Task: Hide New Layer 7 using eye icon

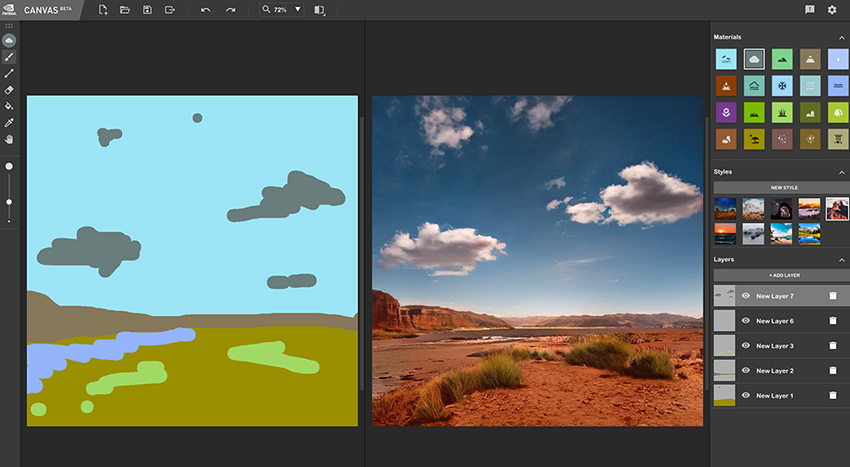Action: click(x=745, y=296)
